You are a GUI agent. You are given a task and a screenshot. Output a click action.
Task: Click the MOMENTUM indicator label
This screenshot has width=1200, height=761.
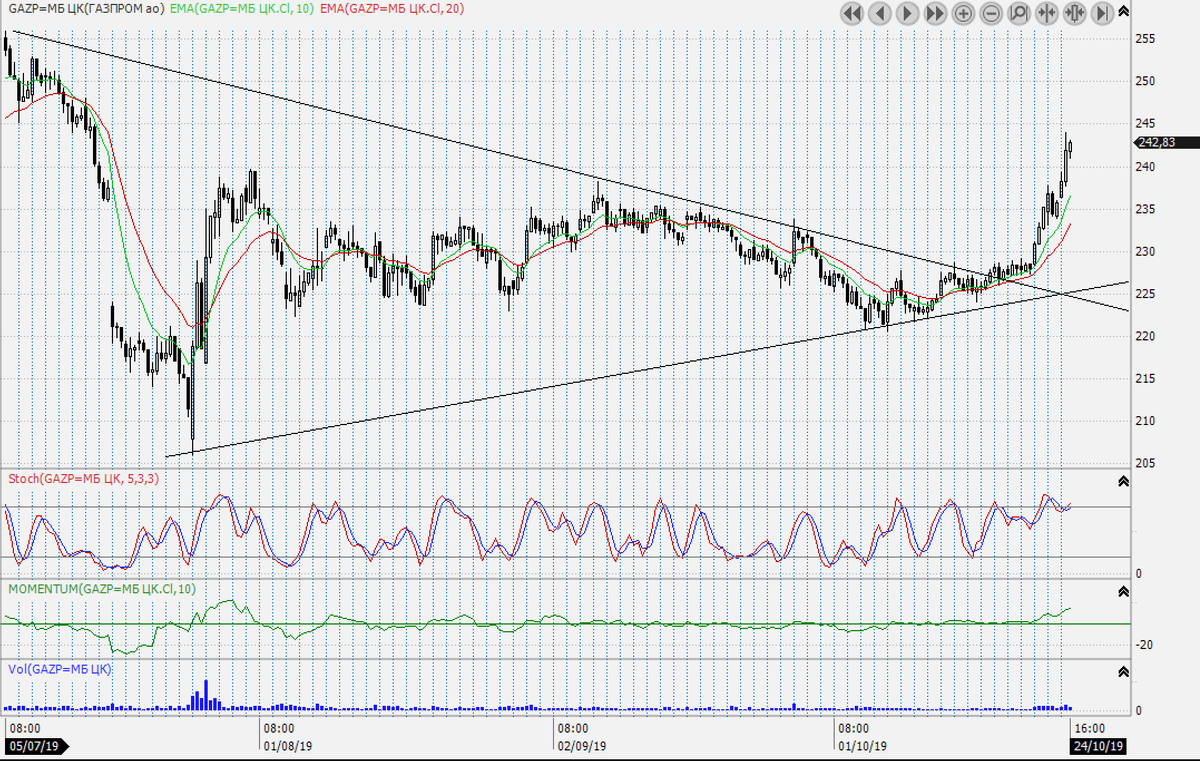pos(102,588)
